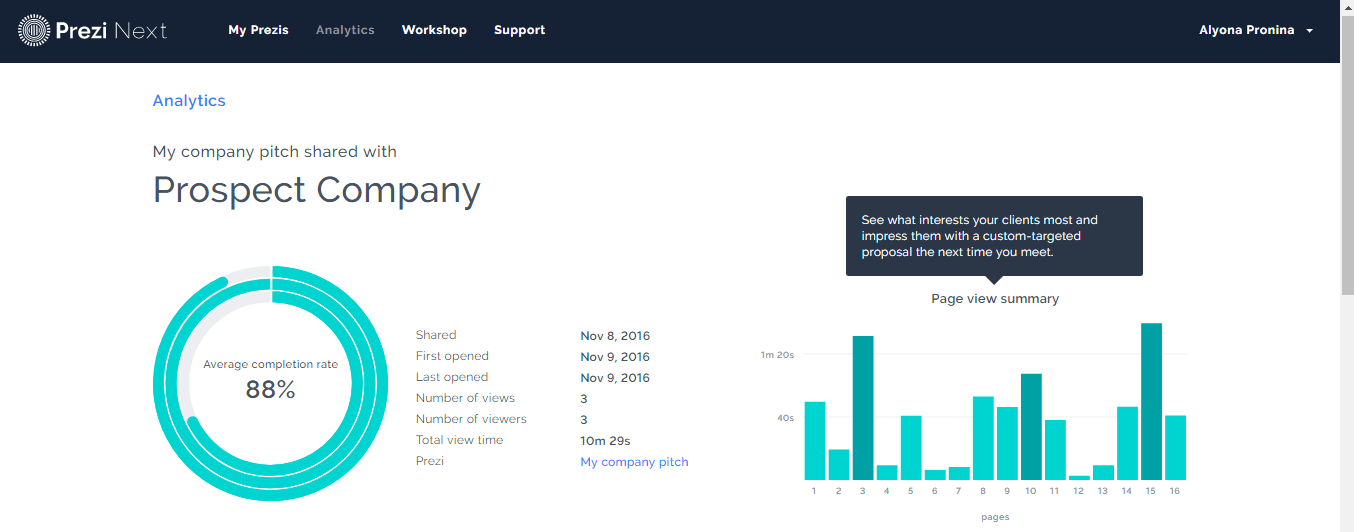1354x532 pixels.
Task: Expand the Alyona Pronina account dropdown
Action: click(1255, 30)
